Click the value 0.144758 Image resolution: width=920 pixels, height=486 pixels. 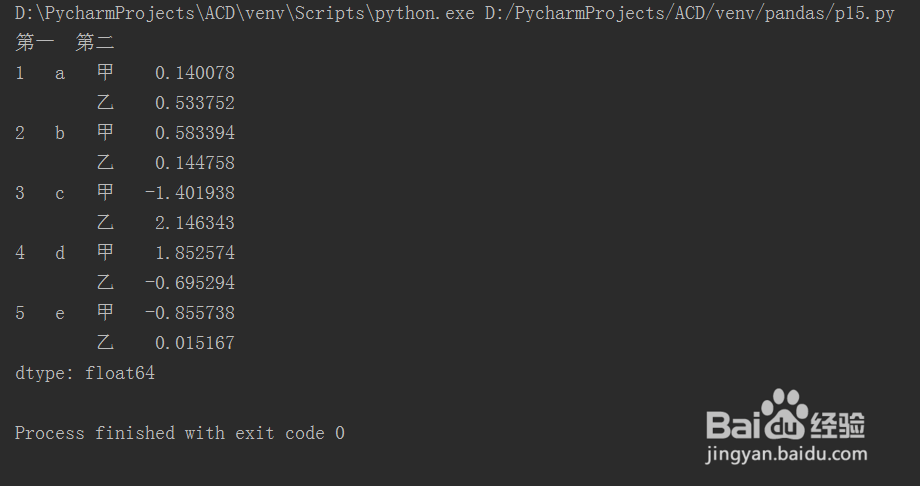pos(195,163)
